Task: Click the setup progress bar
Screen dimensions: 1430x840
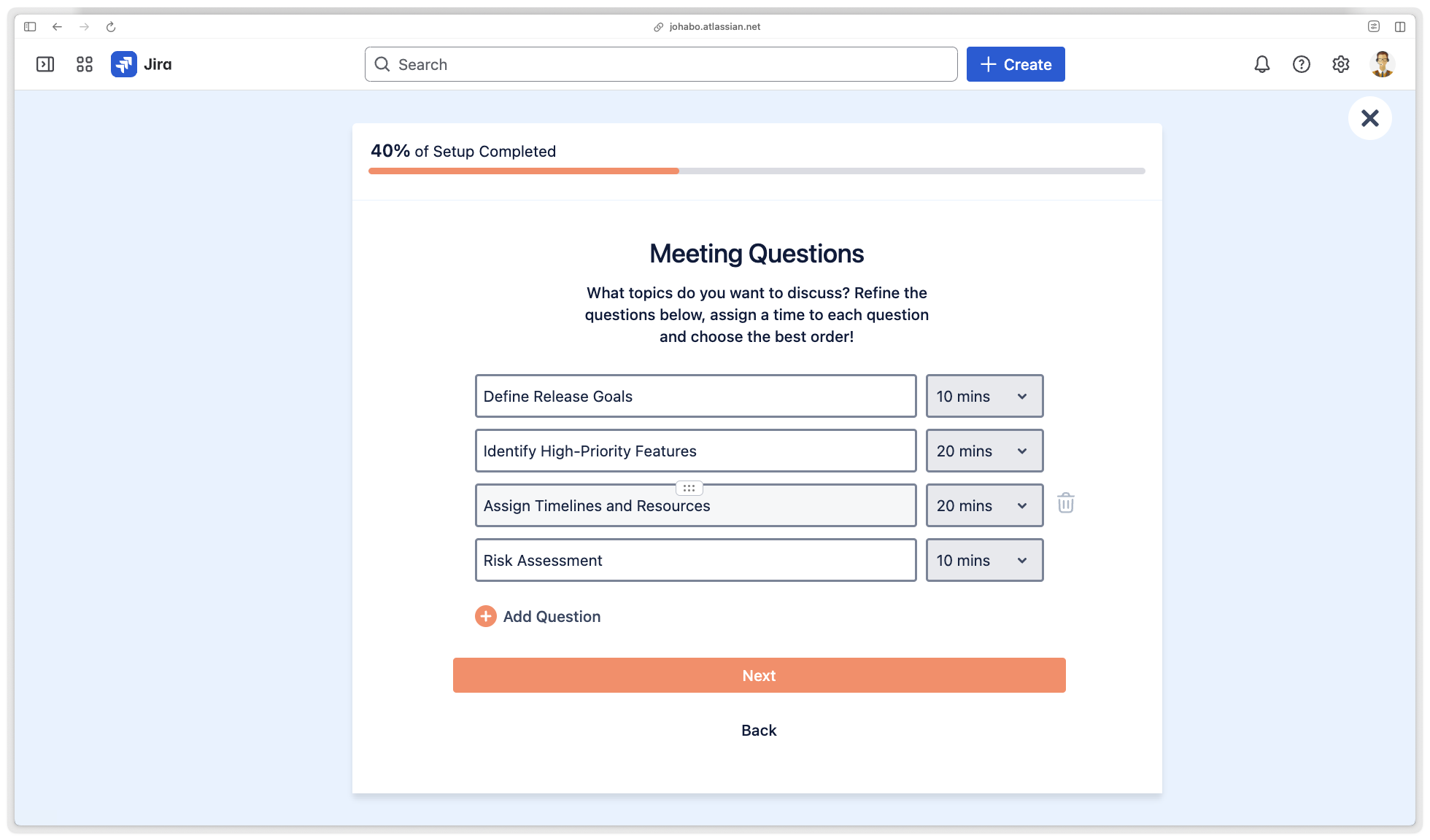Action: tap(757, 171)
